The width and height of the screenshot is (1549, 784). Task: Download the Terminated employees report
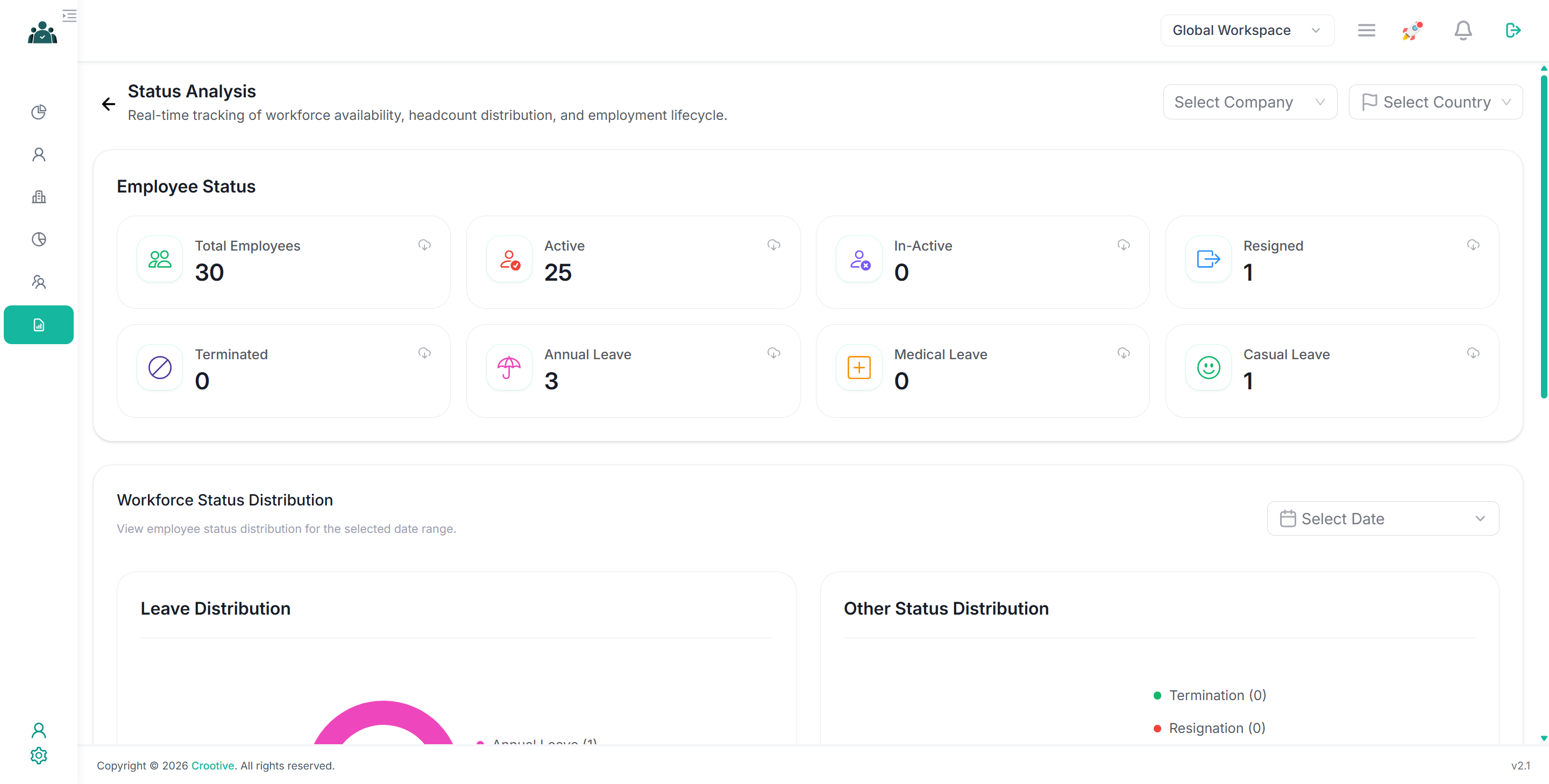tap(424, 353)
